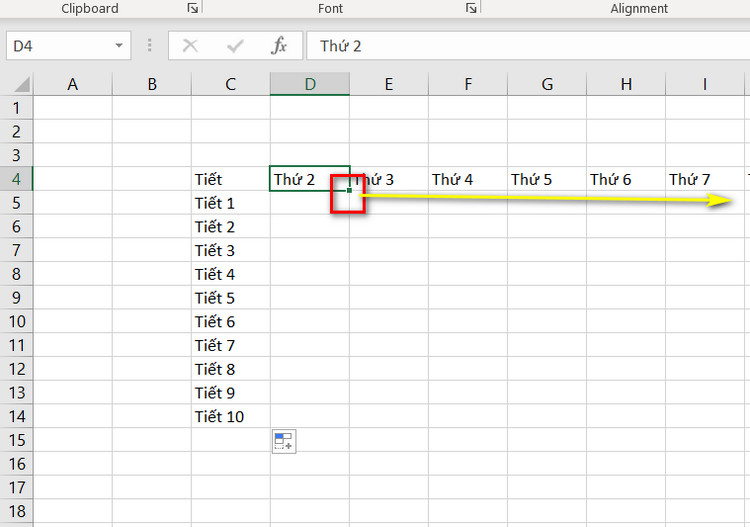Click the Name Box showing D4

[x=68, y=46]
